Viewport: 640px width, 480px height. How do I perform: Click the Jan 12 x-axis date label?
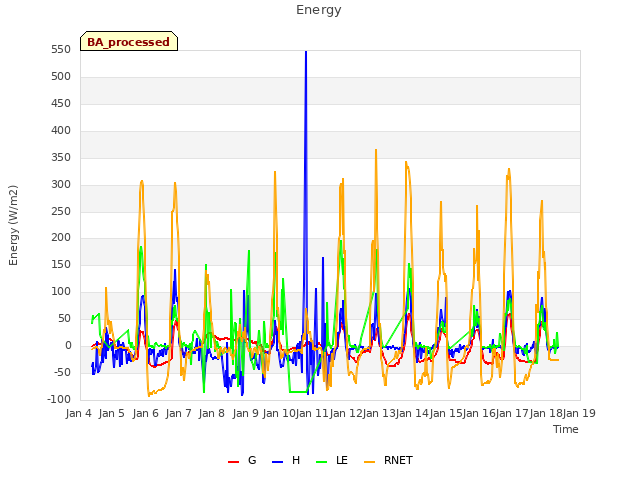pos(346,413)
